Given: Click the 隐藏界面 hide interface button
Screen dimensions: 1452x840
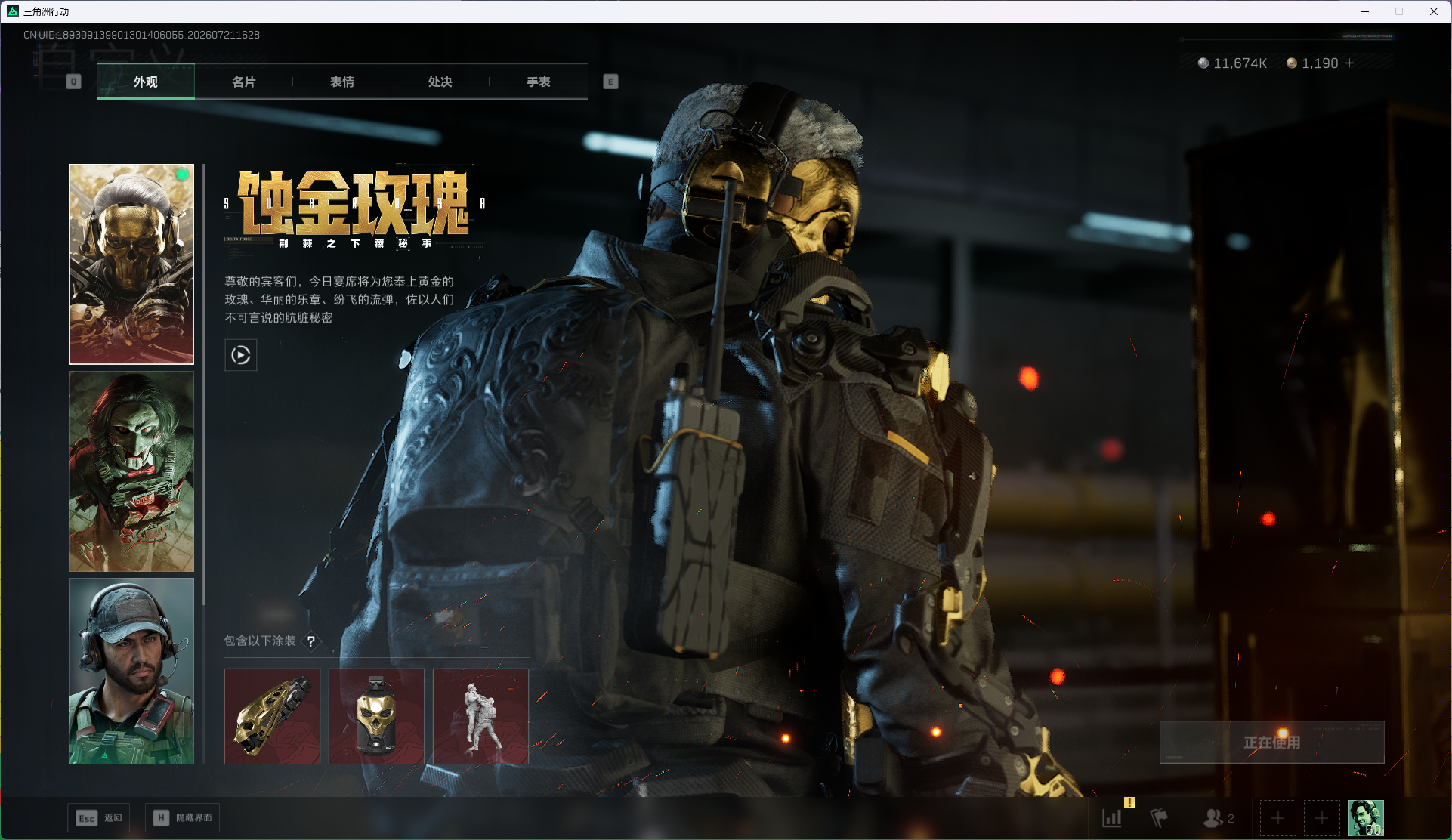Looking at the screenshot, I should (x=182, y=818).
